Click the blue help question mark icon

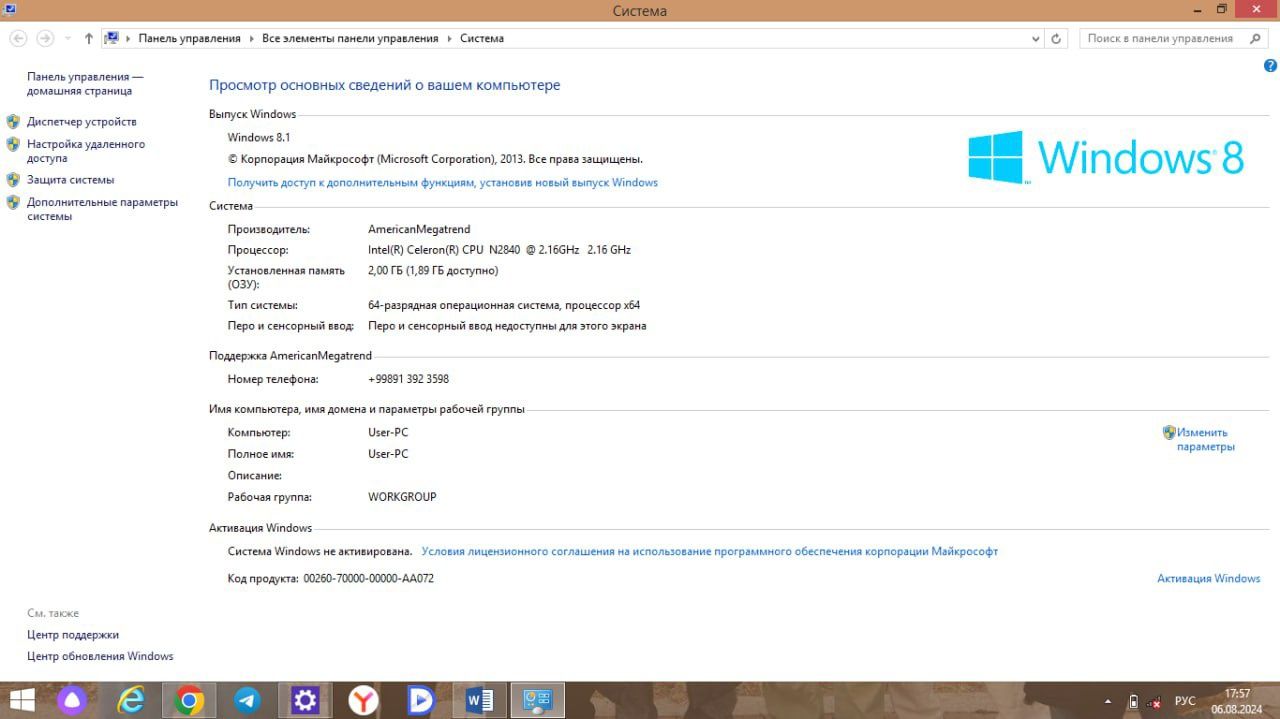[x=1270, y=65]
